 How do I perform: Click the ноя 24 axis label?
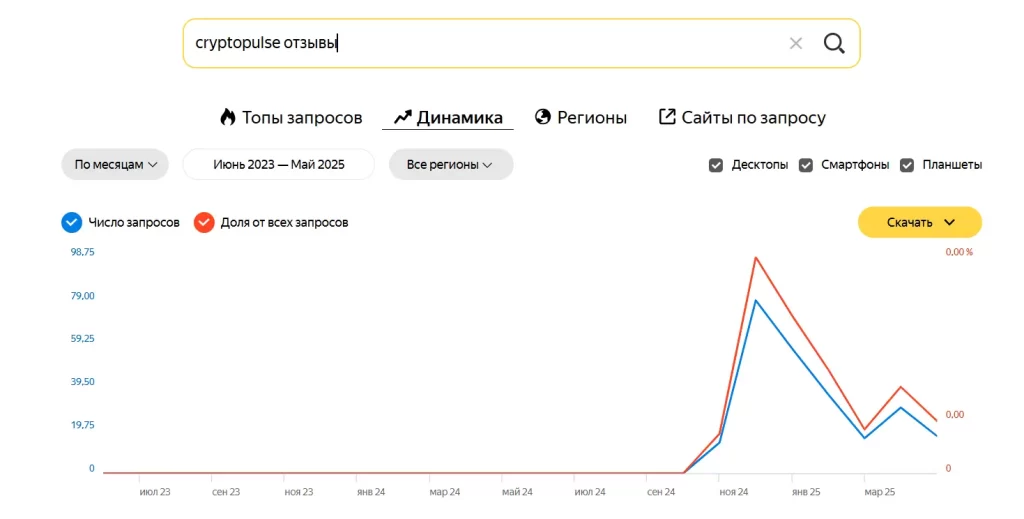tap(733, 492)
